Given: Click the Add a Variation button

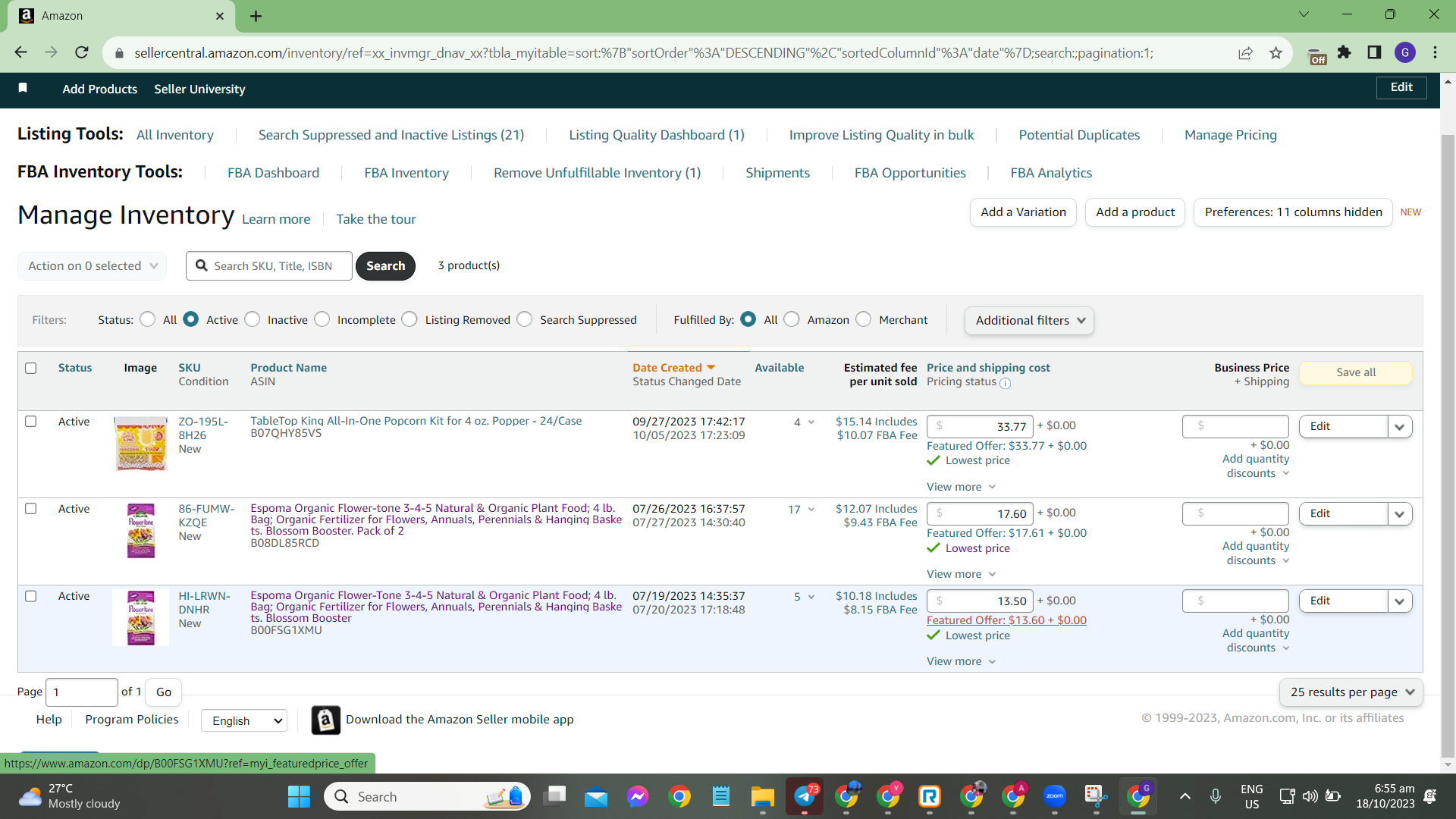Looking at the screenshot, I should click(1023, 212).
